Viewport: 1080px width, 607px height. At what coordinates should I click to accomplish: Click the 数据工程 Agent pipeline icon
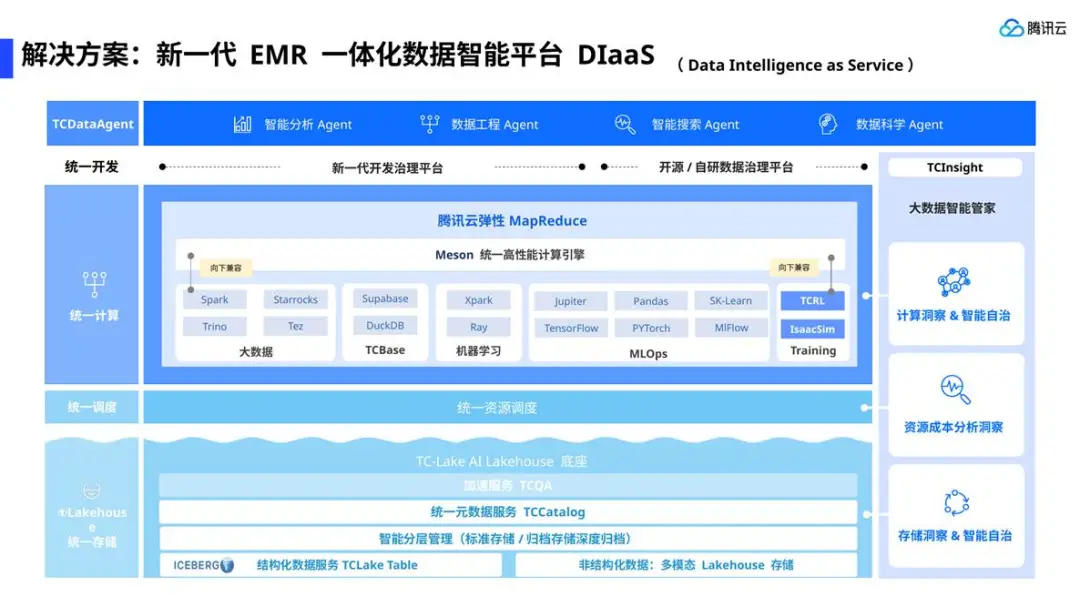429,124
